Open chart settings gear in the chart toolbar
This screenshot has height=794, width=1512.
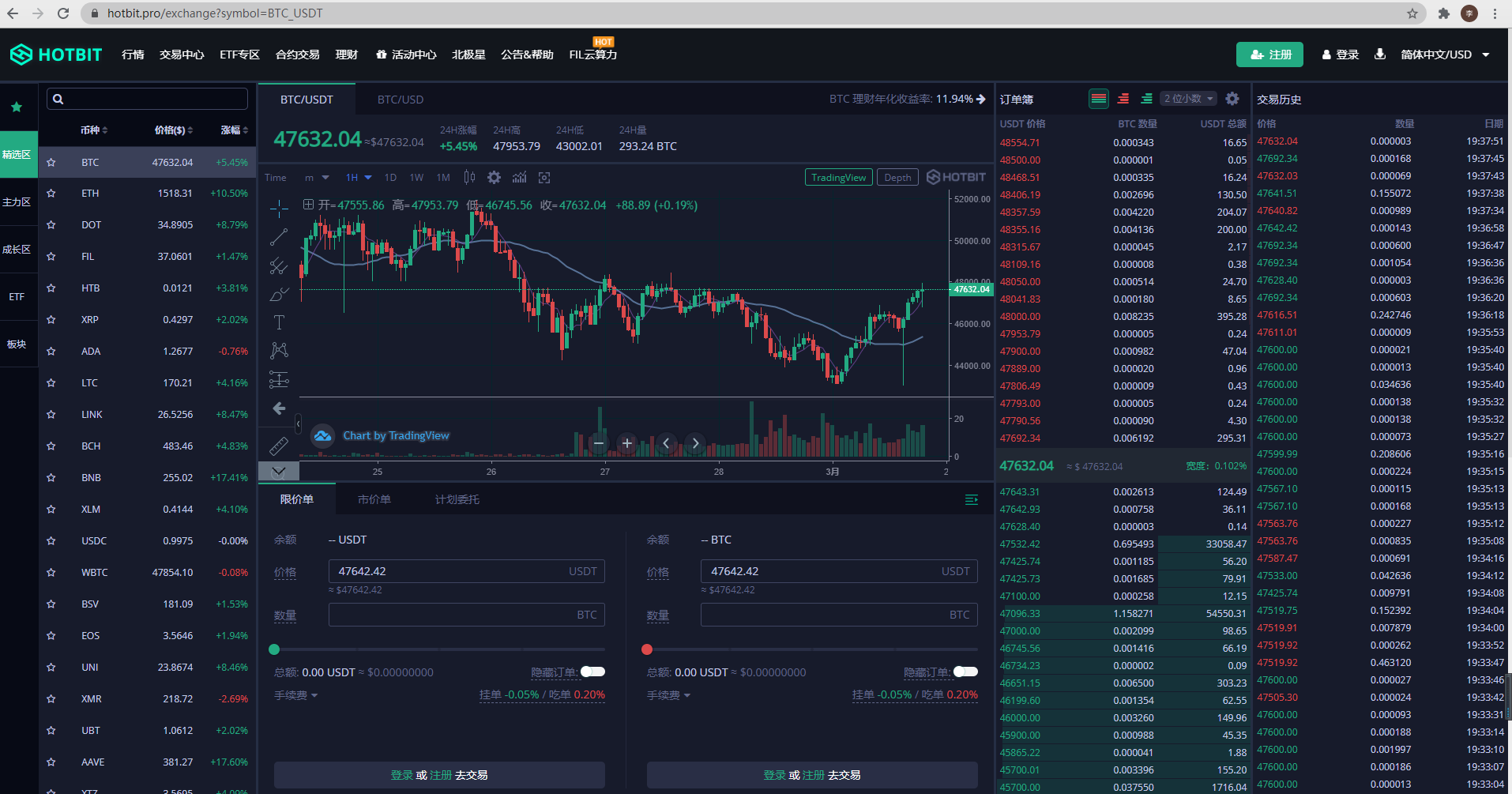(x=494, y=178)
